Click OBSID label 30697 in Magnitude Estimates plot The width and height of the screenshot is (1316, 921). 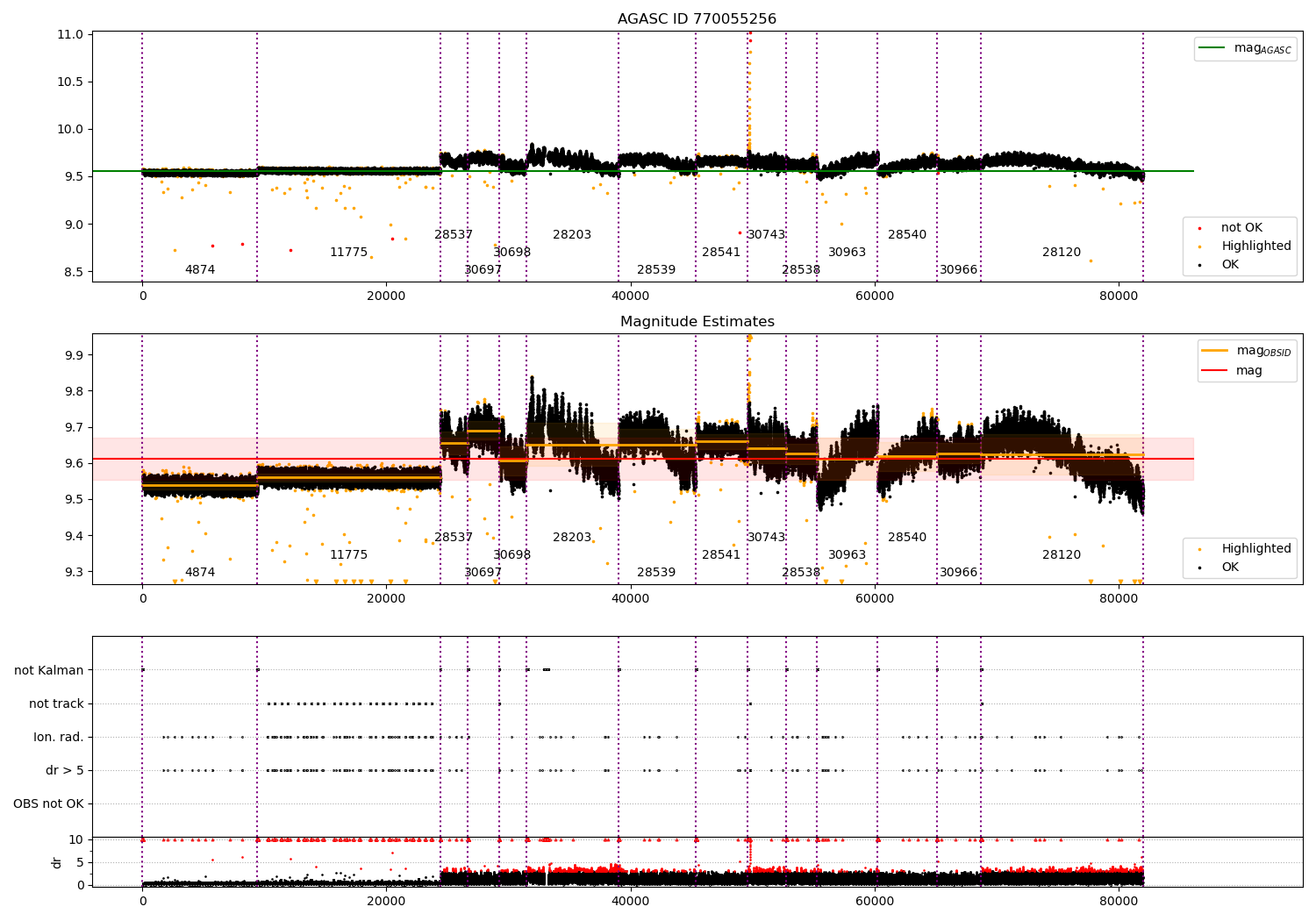(483, 572)
